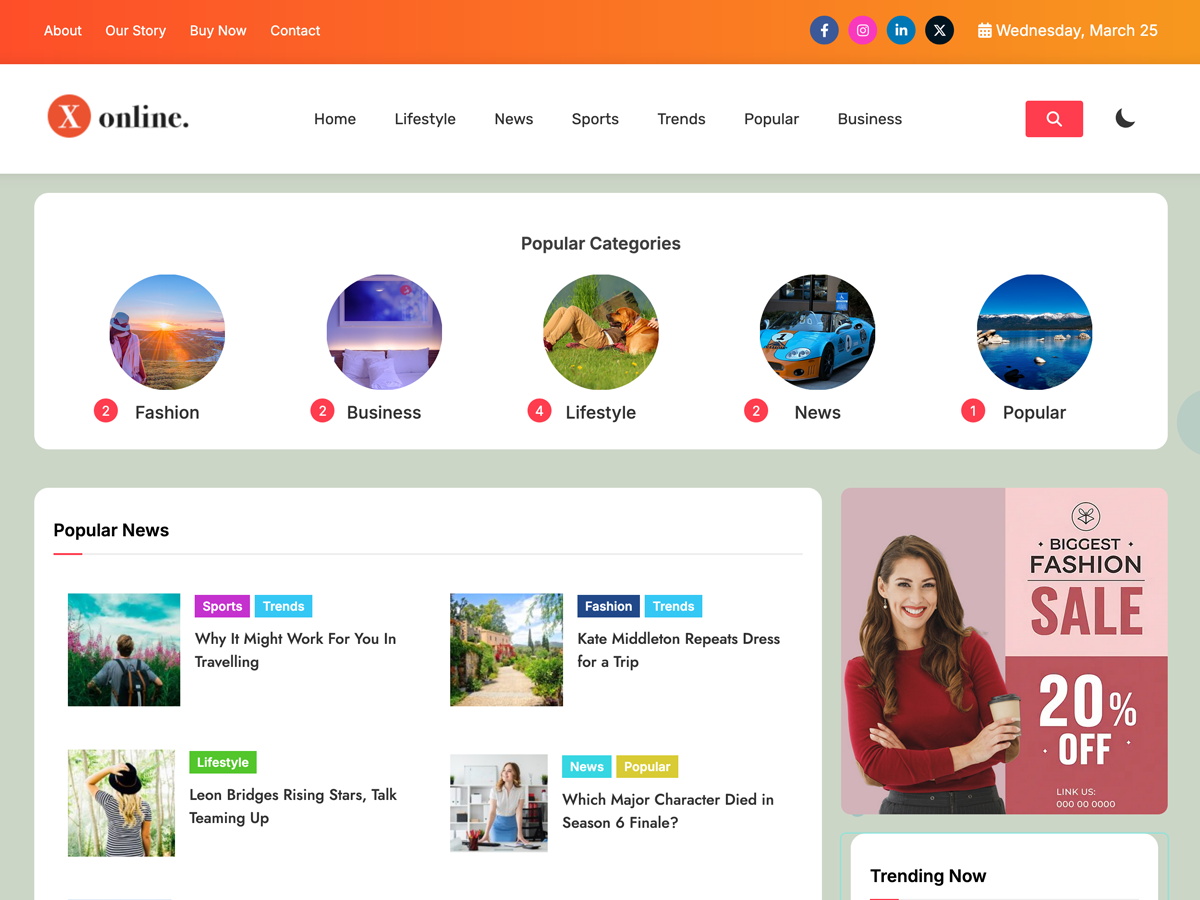Viewport: 1200px width, 900px height.
Task: Open Trends in main menu
Action: pyautogui.click(x=681, y=119)
